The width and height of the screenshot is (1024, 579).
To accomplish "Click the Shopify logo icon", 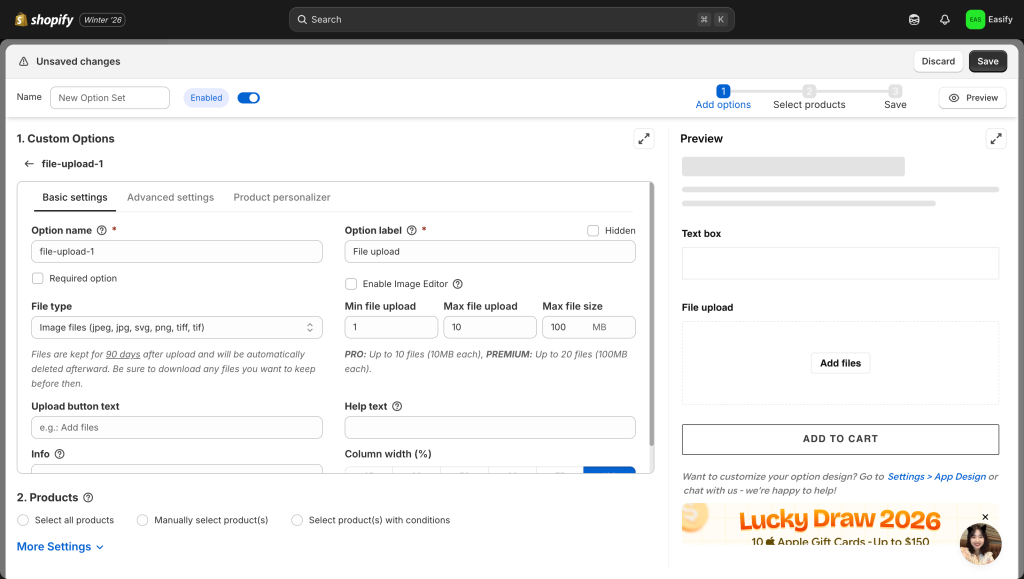I will point(22,19).
